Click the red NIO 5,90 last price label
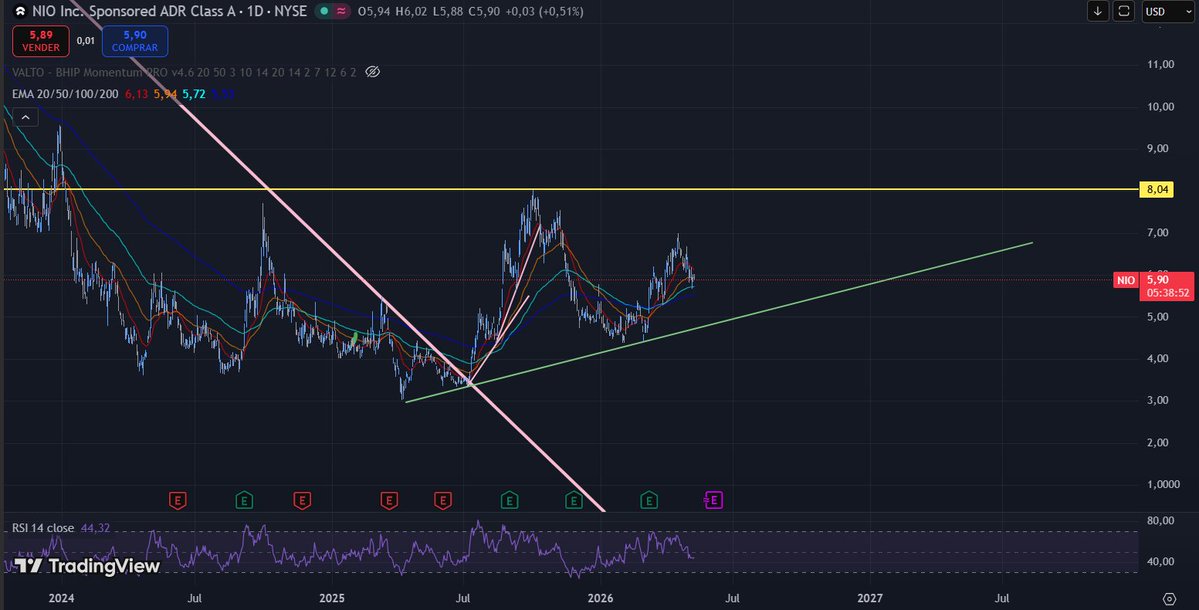Screen dimensions: 1199x610 click(x=1155, y=280)
